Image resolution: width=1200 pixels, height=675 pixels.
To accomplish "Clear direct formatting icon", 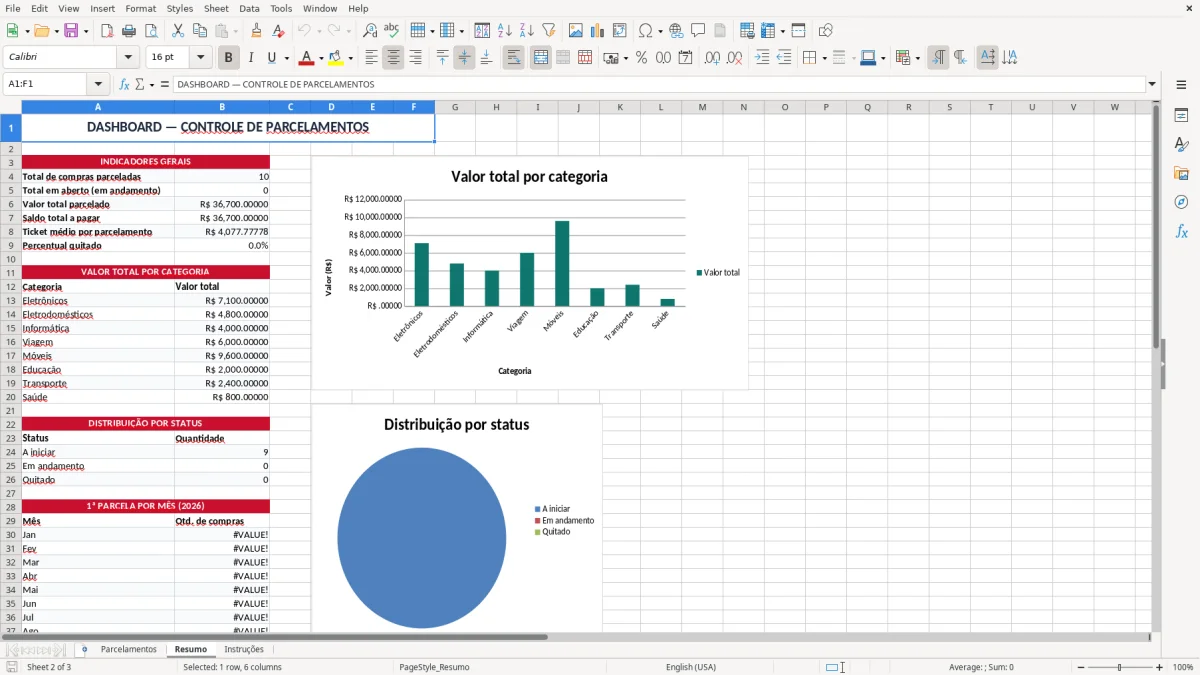I will pyautogui.click(x=278, y=31).
